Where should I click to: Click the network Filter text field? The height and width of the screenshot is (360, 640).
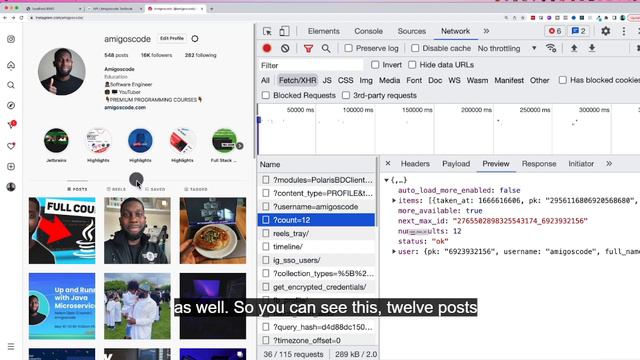point(311,65)
